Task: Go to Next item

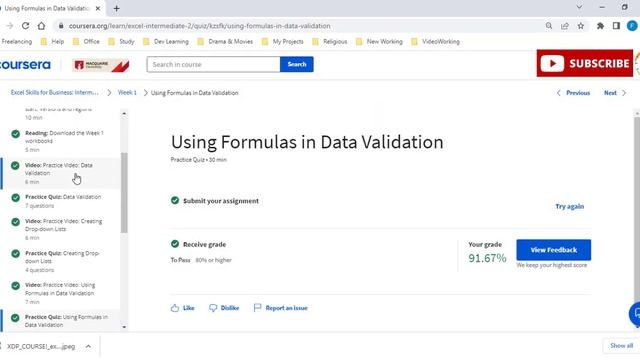Action: coord(615,93)
